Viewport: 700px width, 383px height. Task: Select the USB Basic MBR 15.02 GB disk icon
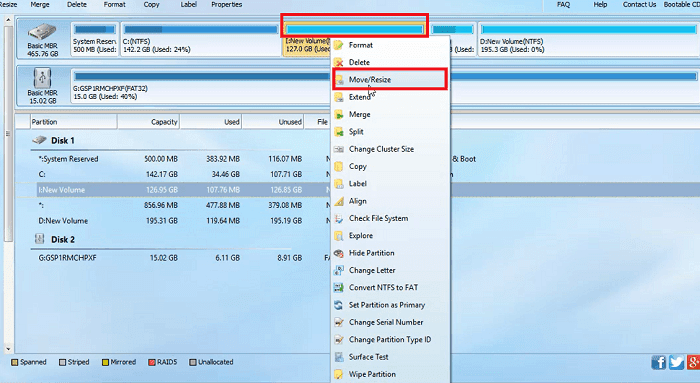42,78
